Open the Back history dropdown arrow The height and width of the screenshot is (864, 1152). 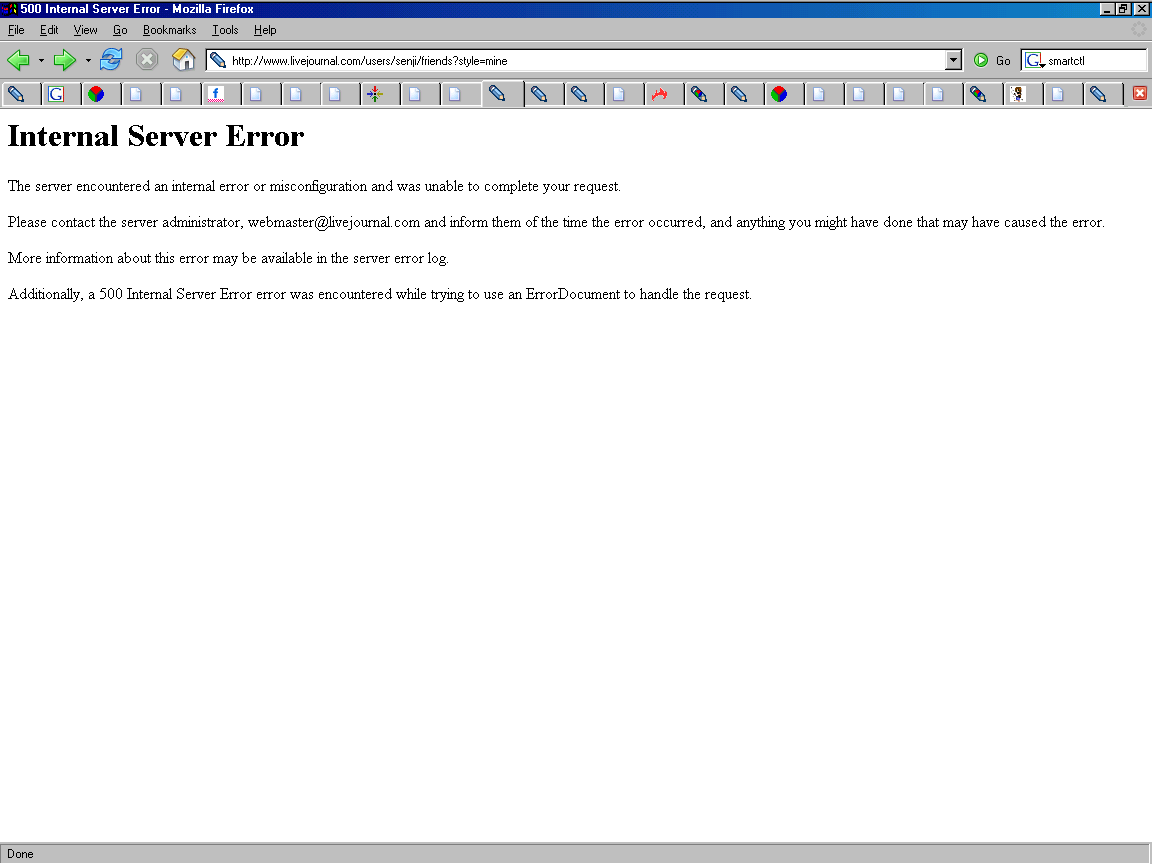click(41, 61)
